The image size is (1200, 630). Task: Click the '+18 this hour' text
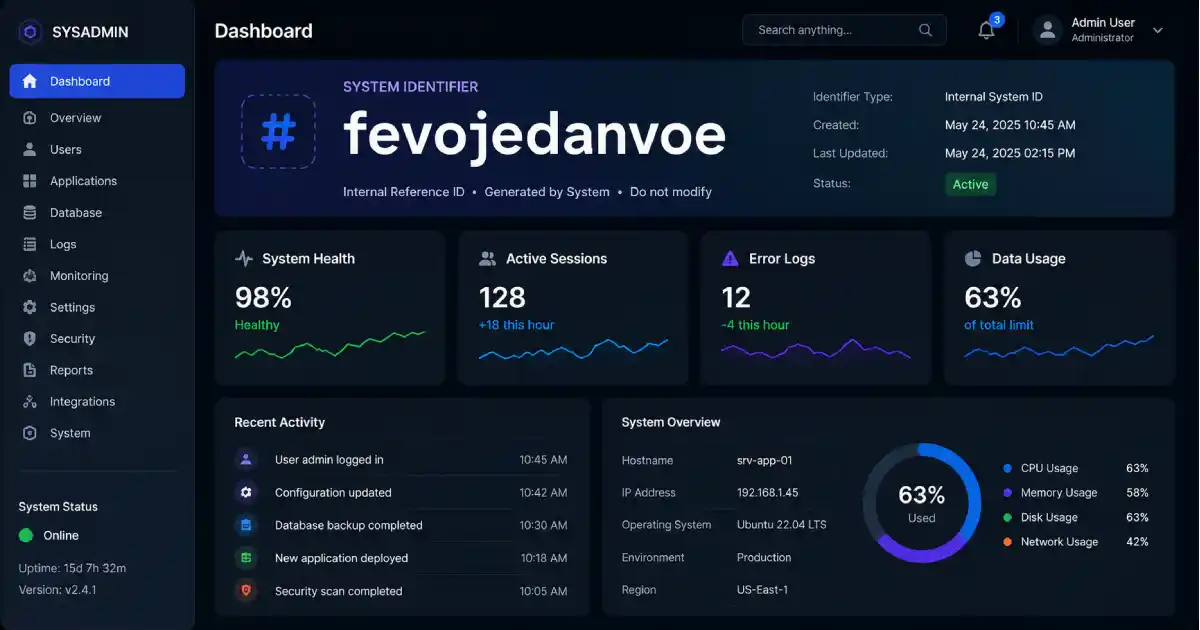tap(516, 325)
